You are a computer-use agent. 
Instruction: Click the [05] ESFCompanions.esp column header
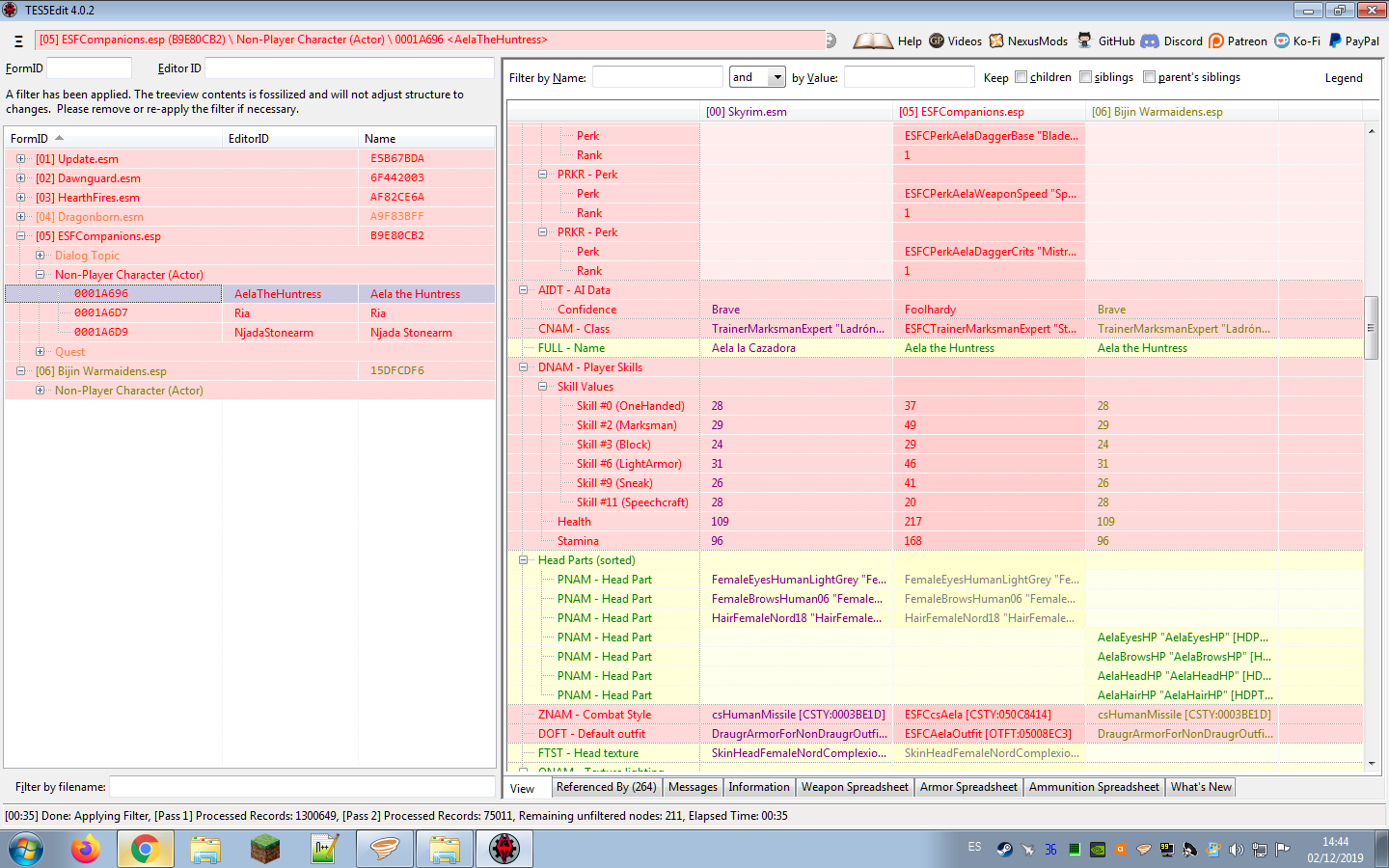989,112
